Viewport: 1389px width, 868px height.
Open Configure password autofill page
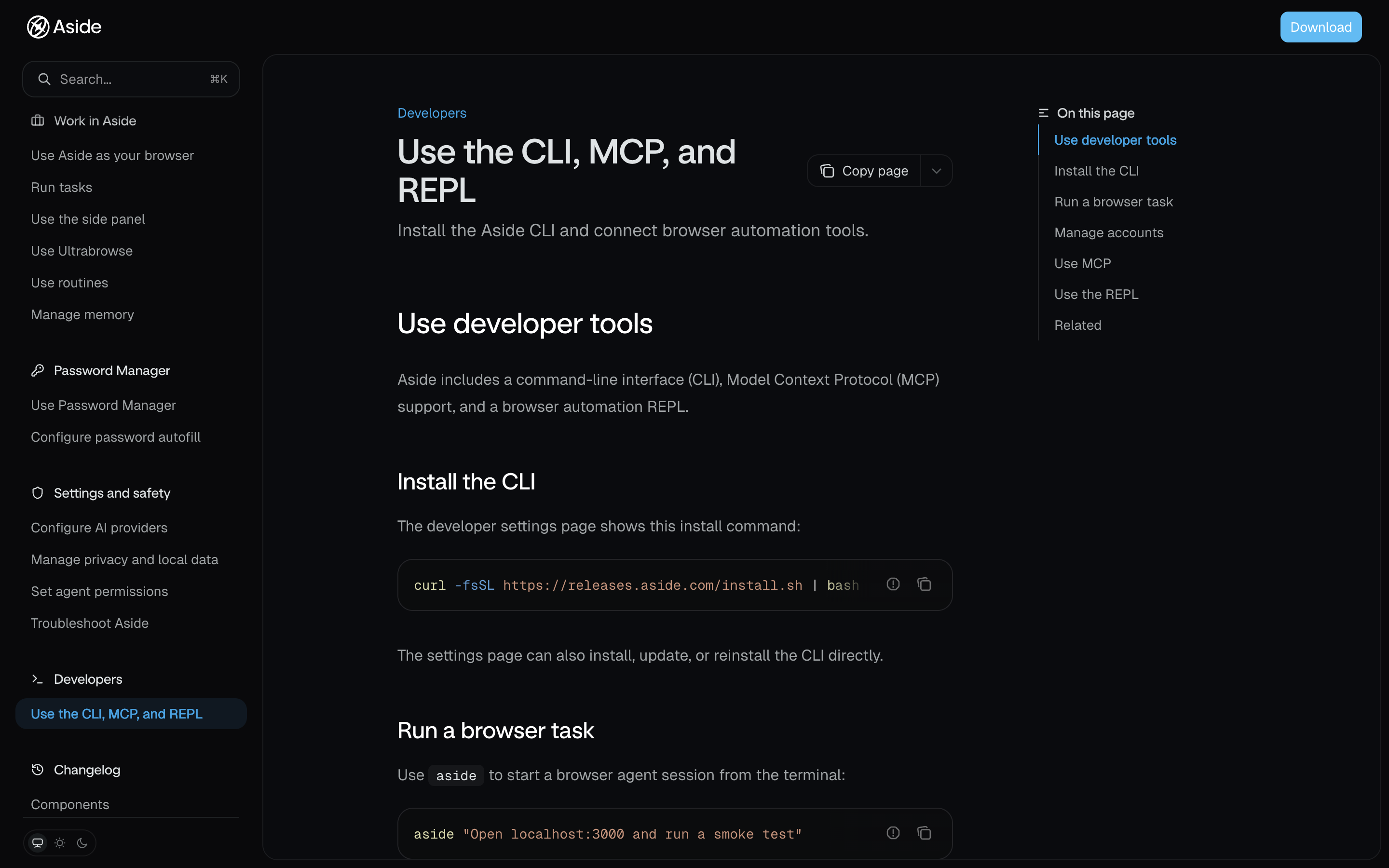pos(116,437)
